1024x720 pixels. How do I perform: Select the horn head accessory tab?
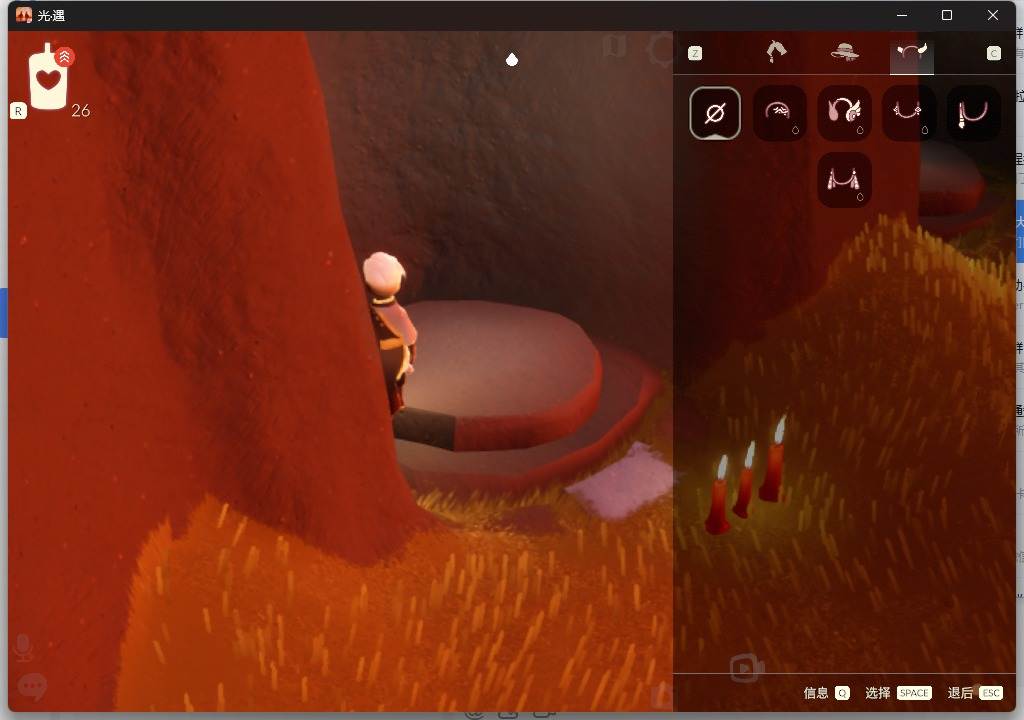tap(912, 52)
